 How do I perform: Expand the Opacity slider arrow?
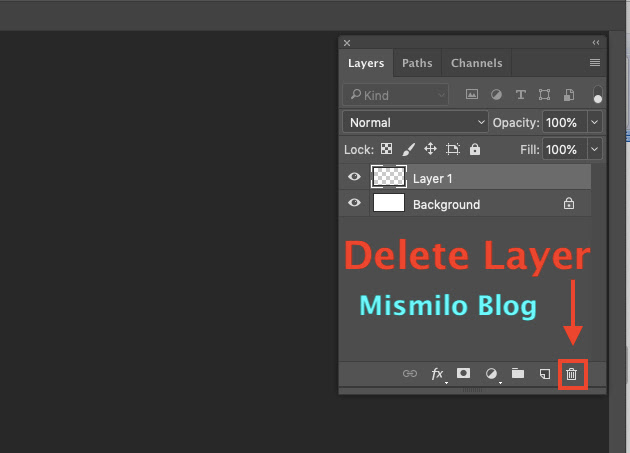tap(595, 122)
